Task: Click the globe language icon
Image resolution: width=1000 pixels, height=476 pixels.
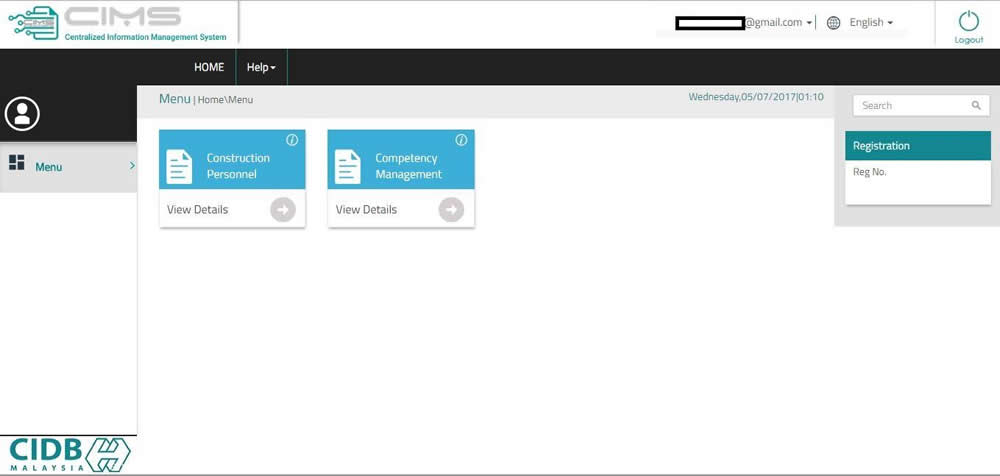Action: (833, 23)
